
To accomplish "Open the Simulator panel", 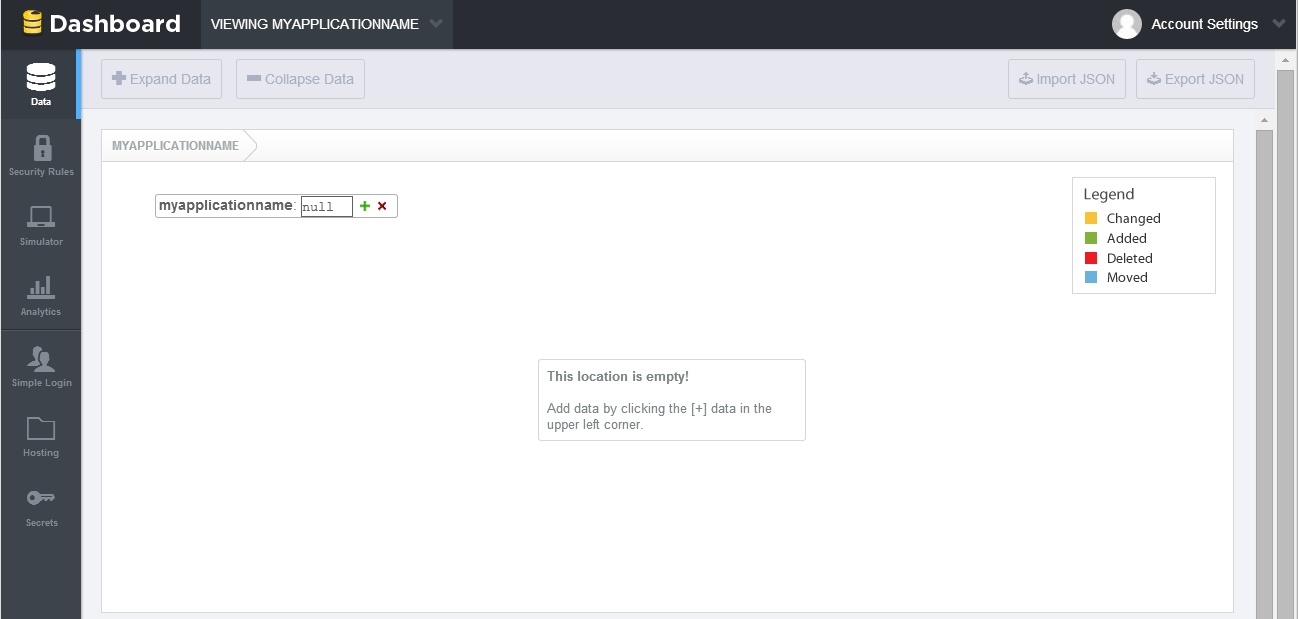I will 40,225.
